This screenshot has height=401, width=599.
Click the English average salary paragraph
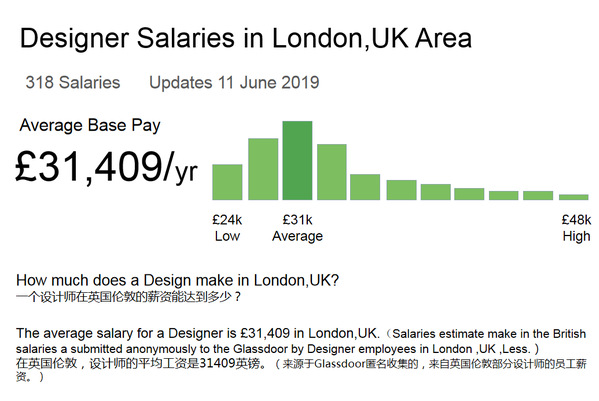point(301,341)
